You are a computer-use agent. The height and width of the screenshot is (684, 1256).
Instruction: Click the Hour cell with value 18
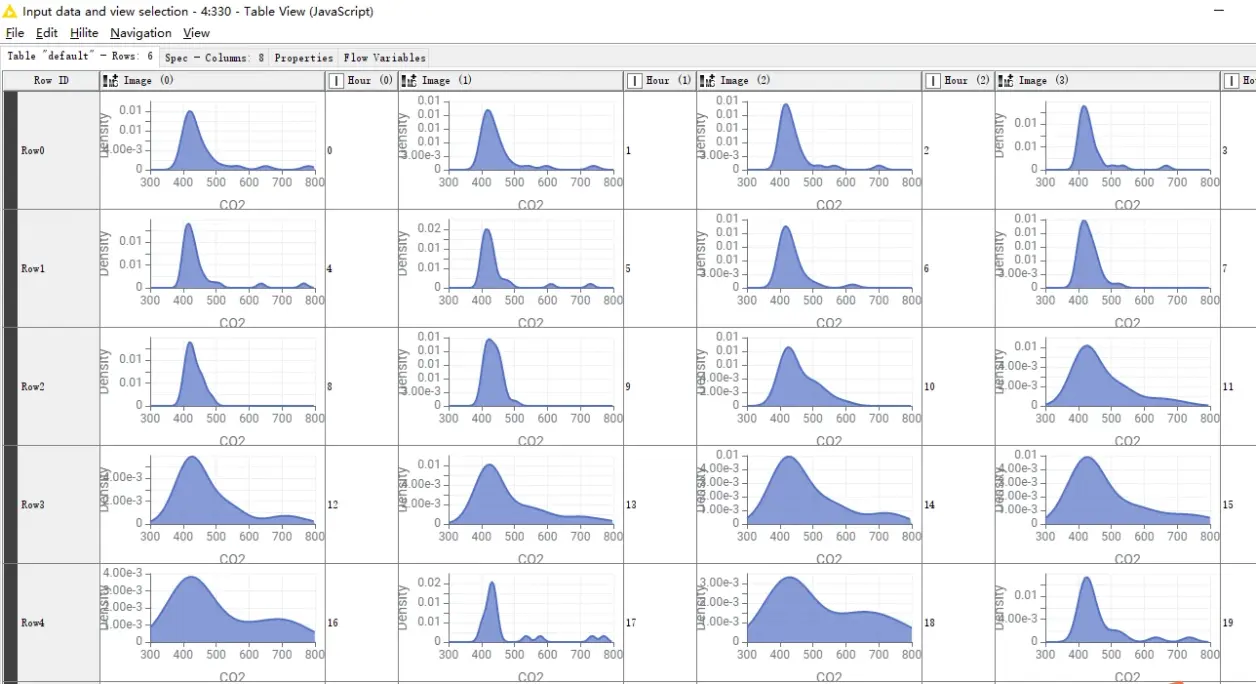pos(958,622)
